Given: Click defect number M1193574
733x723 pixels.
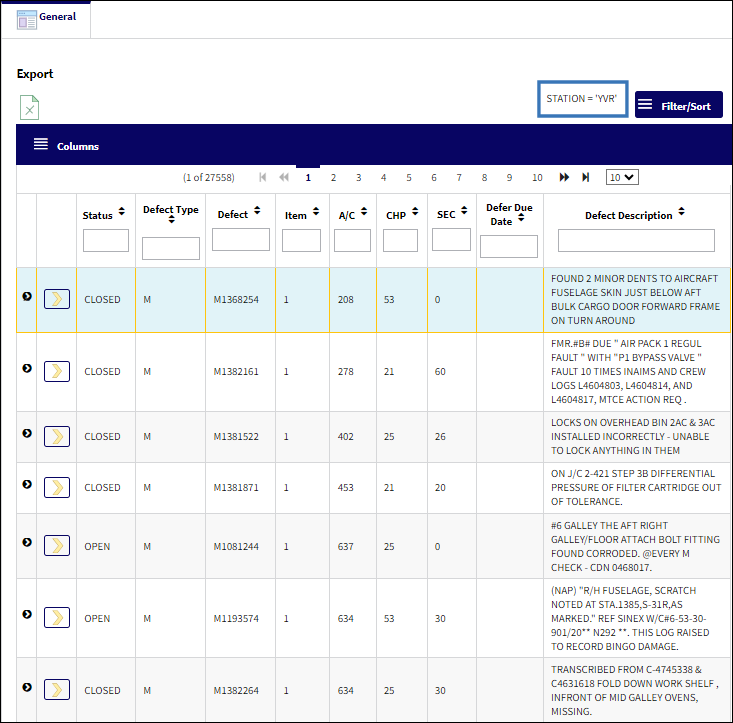Looking at the screenshot, I should coord(236,618).
